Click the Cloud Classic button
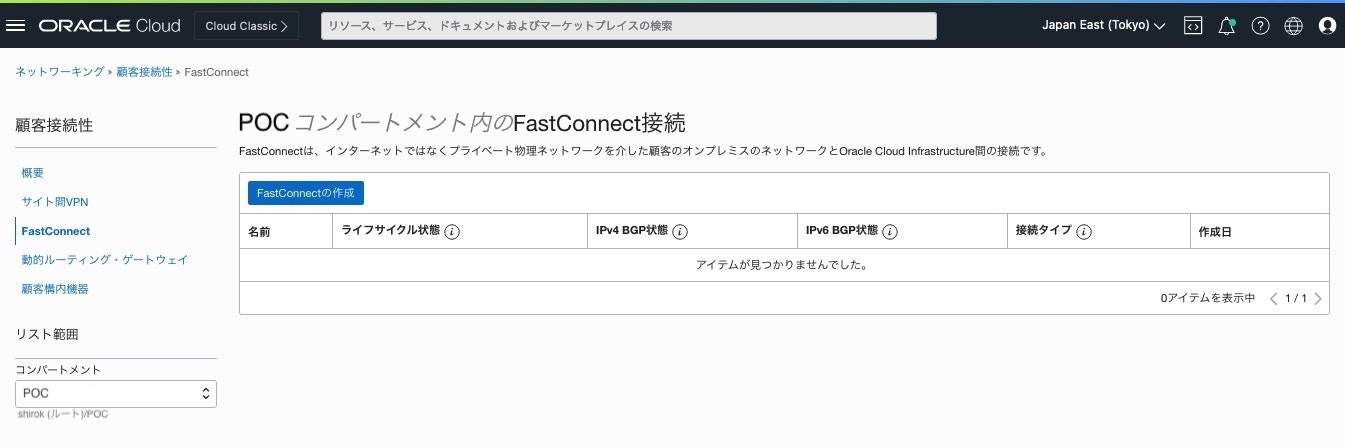1345x448 pixels. point(246,26)
